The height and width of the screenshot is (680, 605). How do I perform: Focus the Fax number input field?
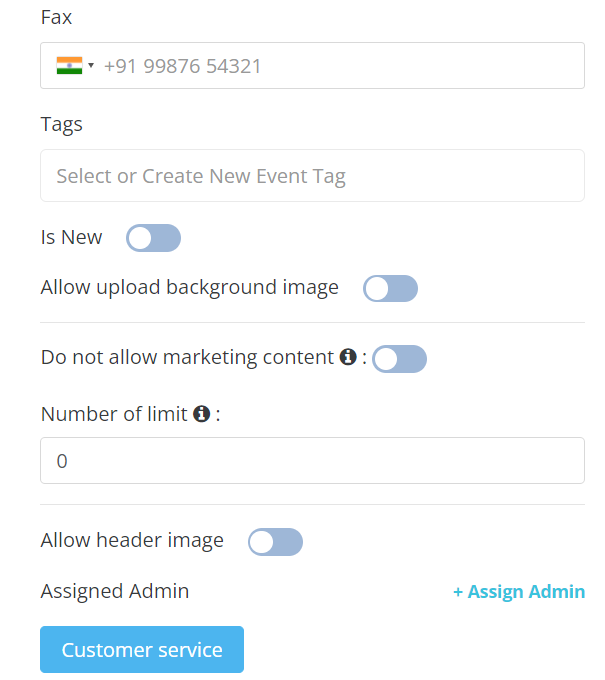coord(340,66)
